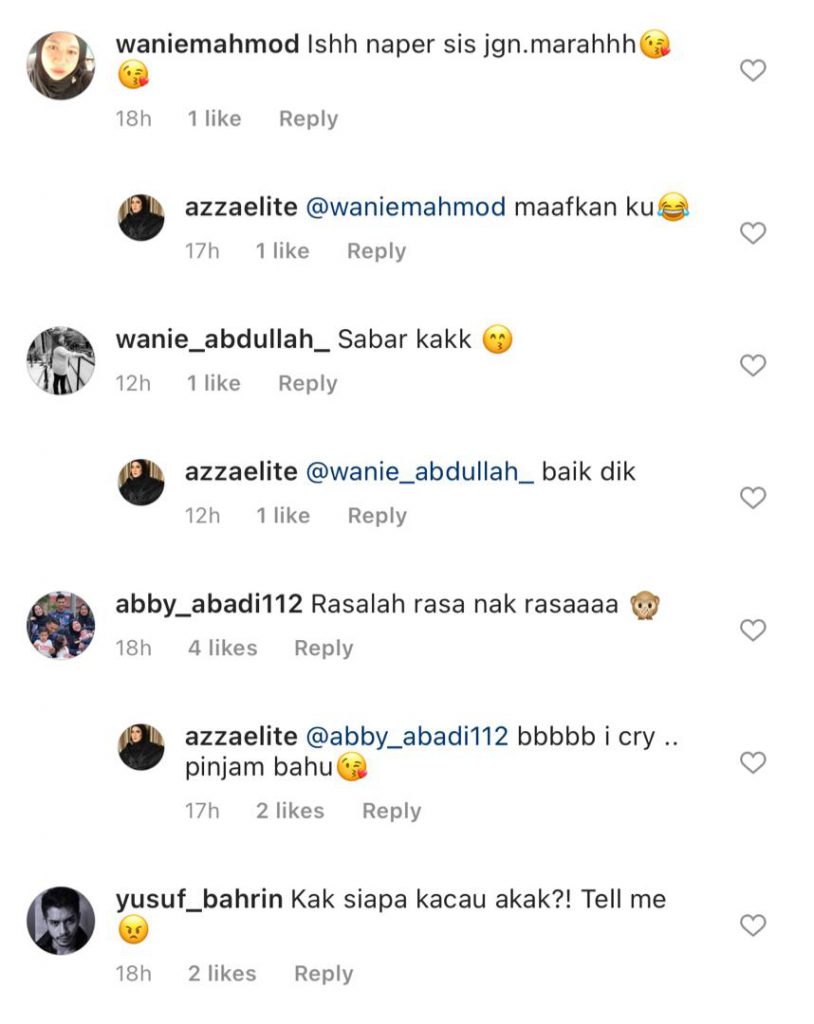Screen dimensions: 814x1024
Task: Like wanie_abdullah_'s Sabar kakk comment
Action: pyautogui.click(x=753, y=365)
